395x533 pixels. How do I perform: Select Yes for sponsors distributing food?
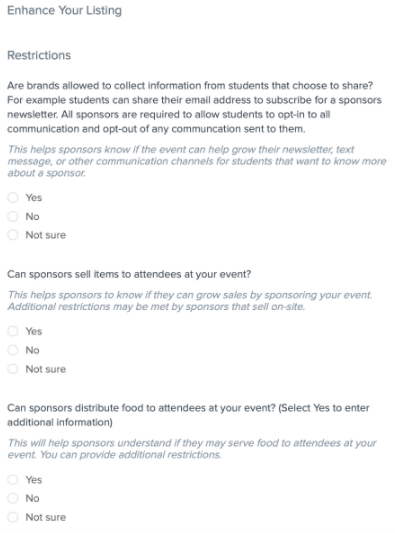coord(13,480)
